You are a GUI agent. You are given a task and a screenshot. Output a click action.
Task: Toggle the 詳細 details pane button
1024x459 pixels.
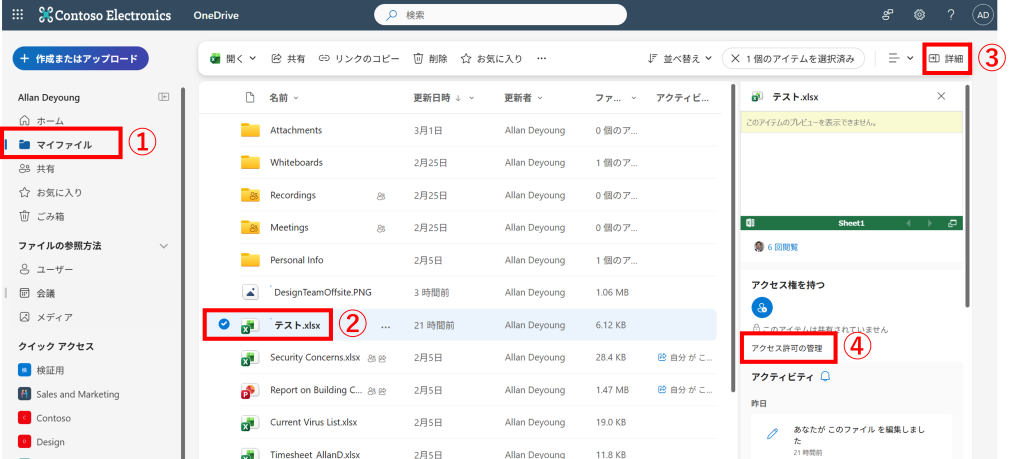(x=946, y=59)
